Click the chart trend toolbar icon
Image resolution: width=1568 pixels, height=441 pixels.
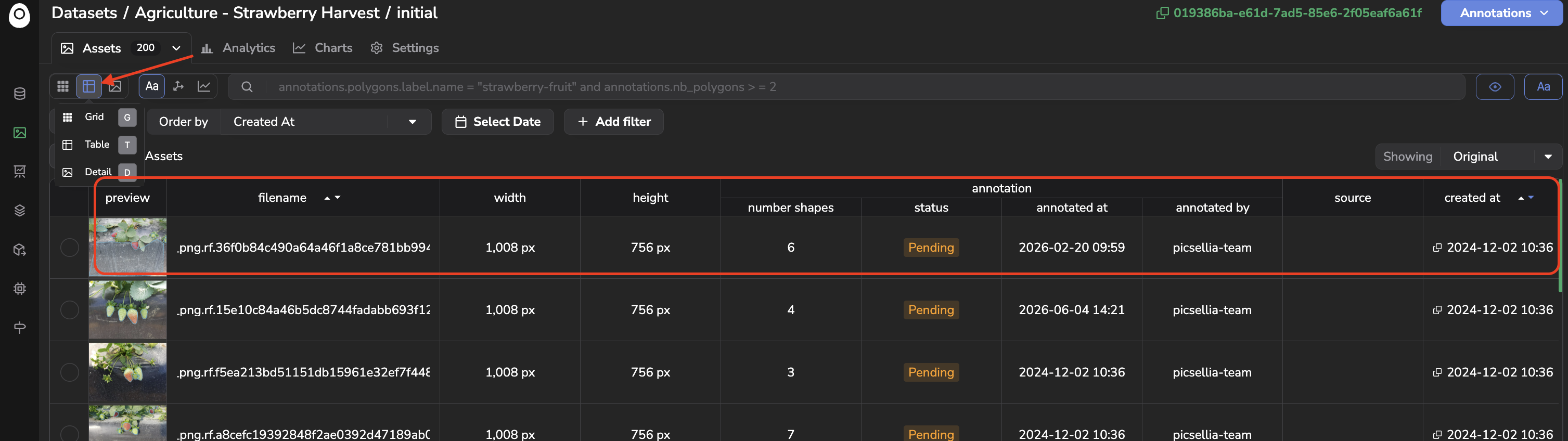204,86
